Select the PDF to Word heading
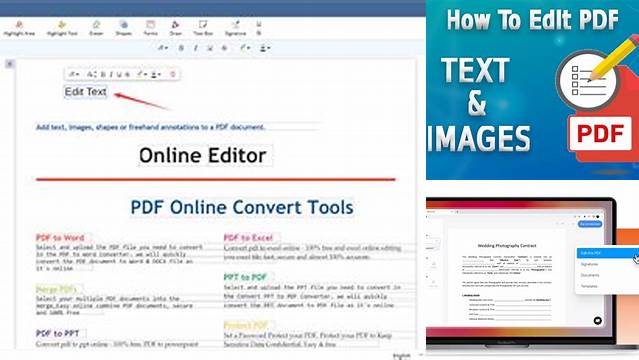 click(60, 237)
